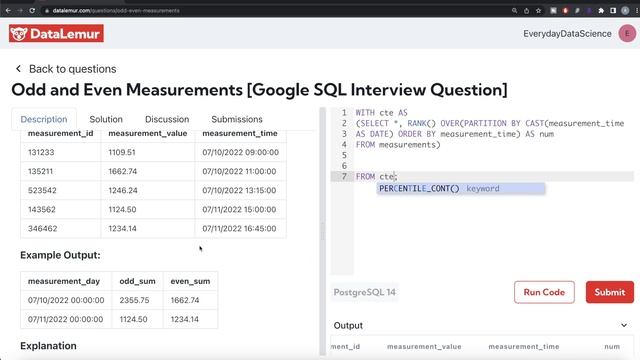
Task: Click the DataLemur logo
Action: (56, 33)
